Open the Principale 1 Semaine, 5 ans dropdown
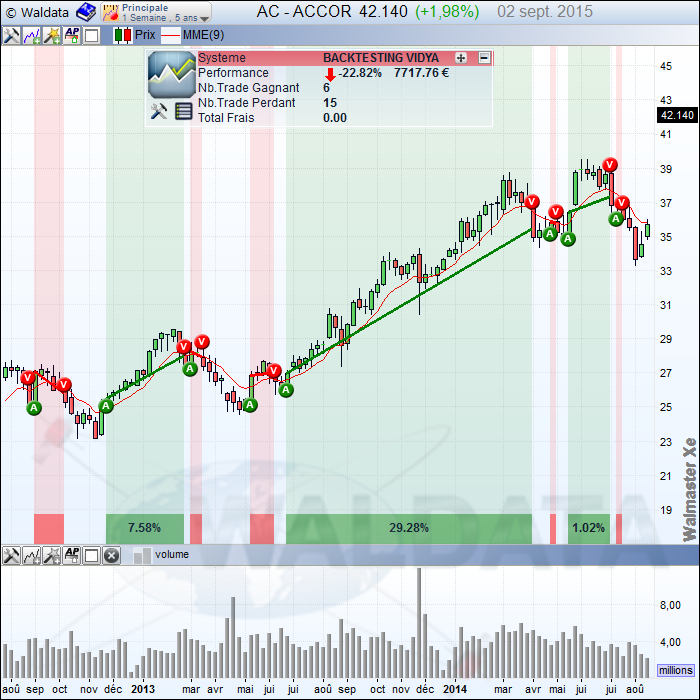 tap(156, 12)
